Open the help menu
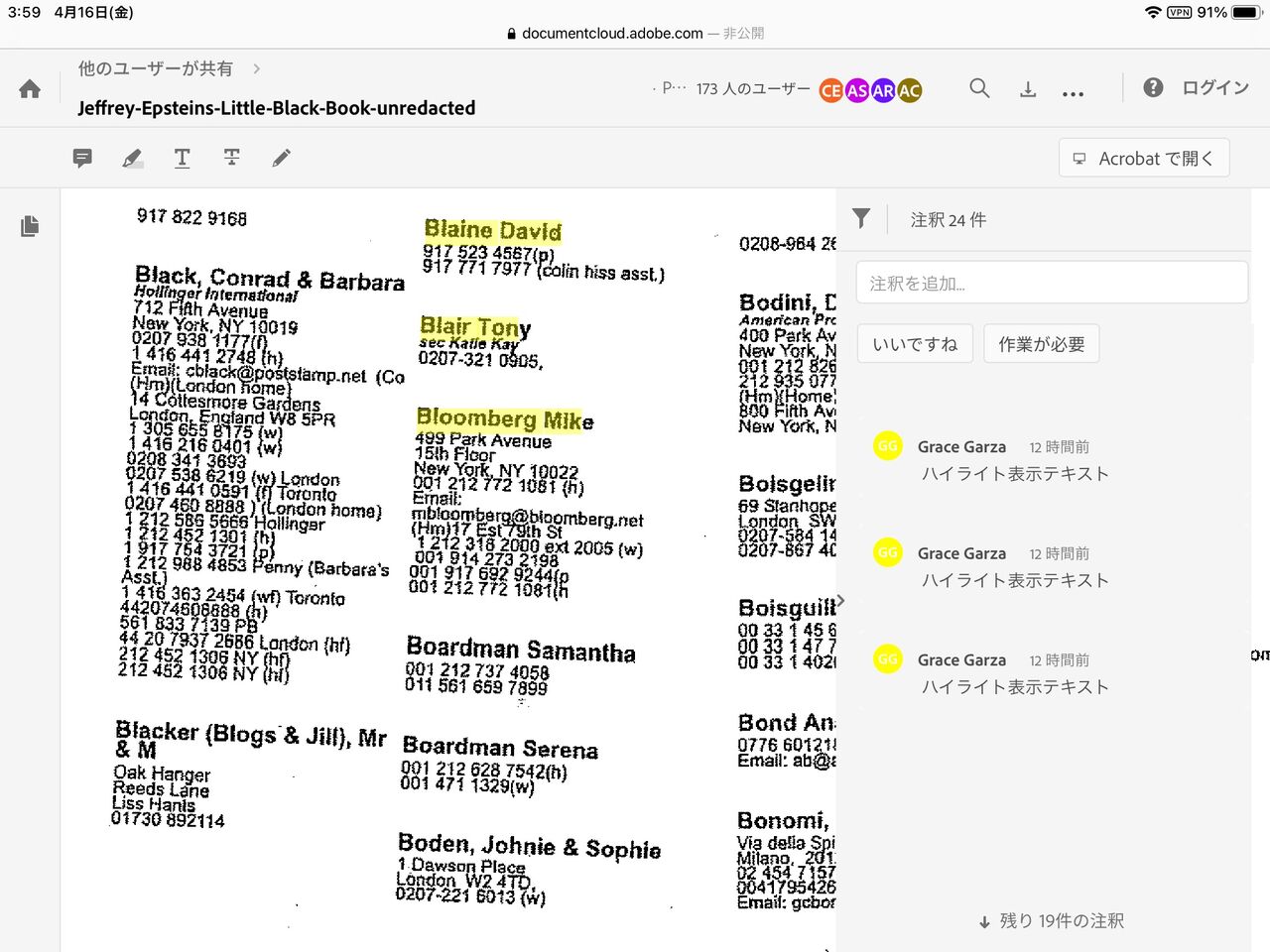1270x952 pixels. click(x=1153, y=87)
